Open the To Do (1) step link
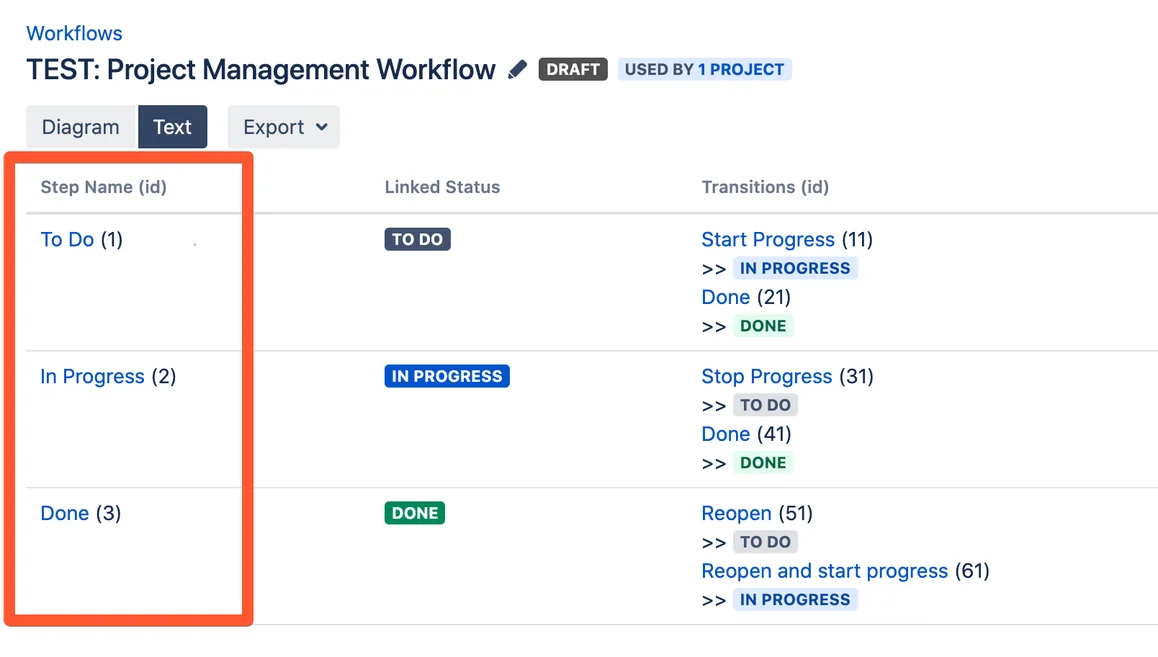Image resolution: width=1158 pixels, height=657 pixels. pyautogui.click(x=67, y=239)
